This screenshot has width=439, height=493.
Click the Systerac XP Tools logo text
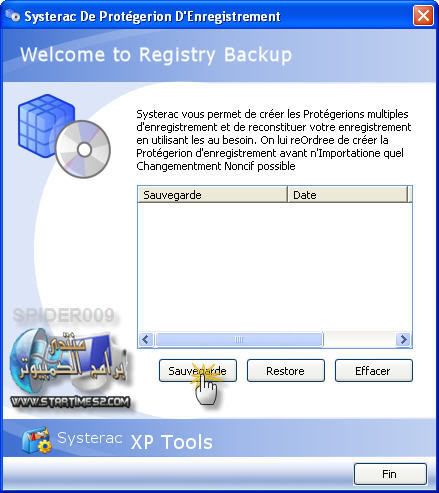pos(135,441)
